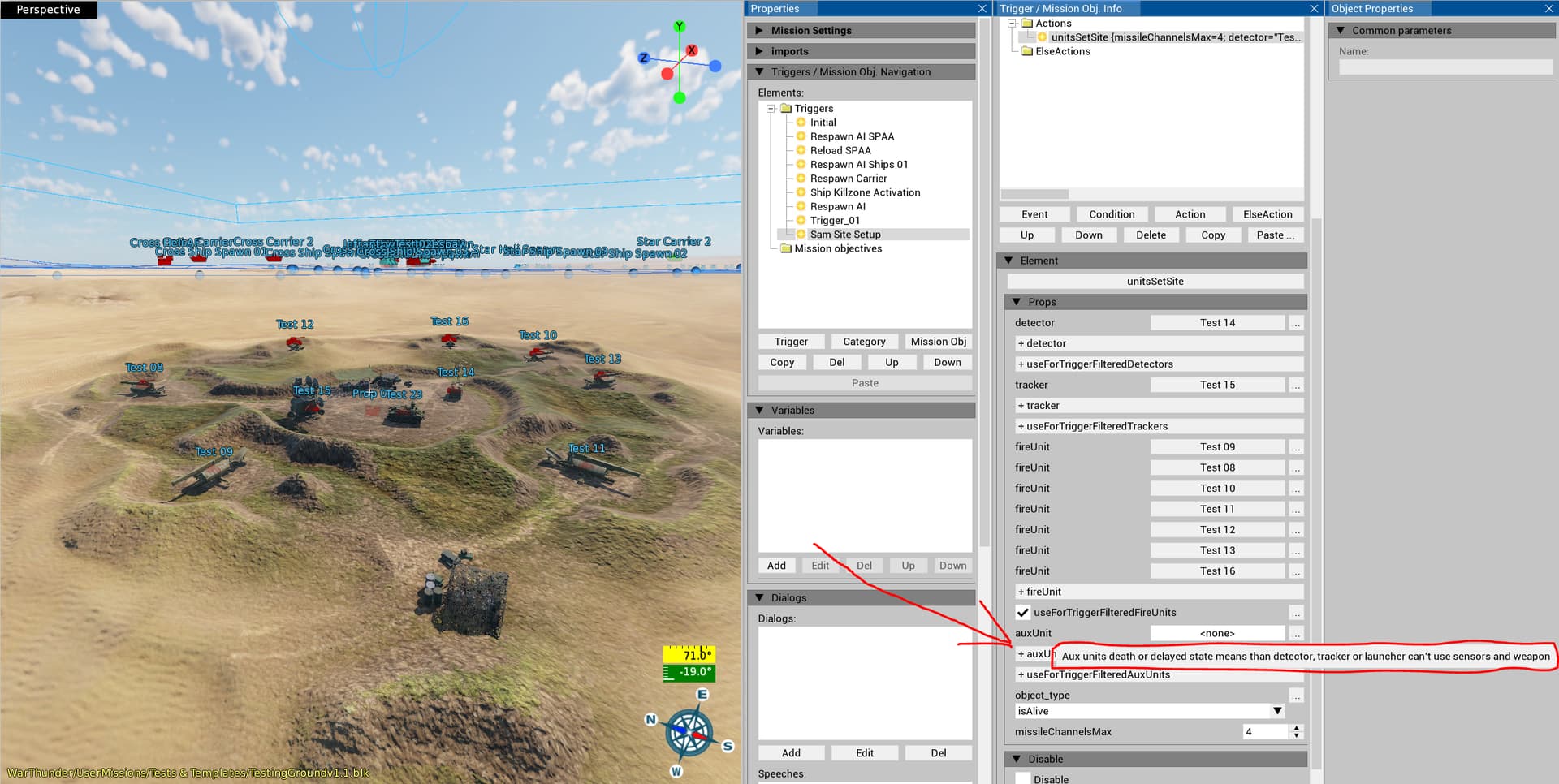Click the missileChannelsMax value field
Image resolution: width=1559 pixels, height=784 pixels.
pyautogui.click(x=1265, y=732)
